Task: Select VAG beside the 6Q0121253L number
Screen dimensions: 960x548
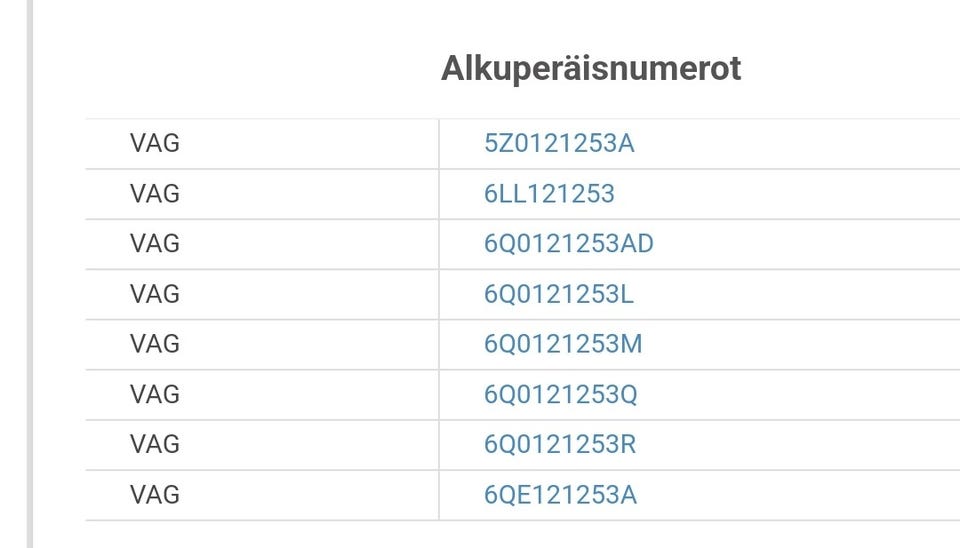Action: (x=155, y=295)
